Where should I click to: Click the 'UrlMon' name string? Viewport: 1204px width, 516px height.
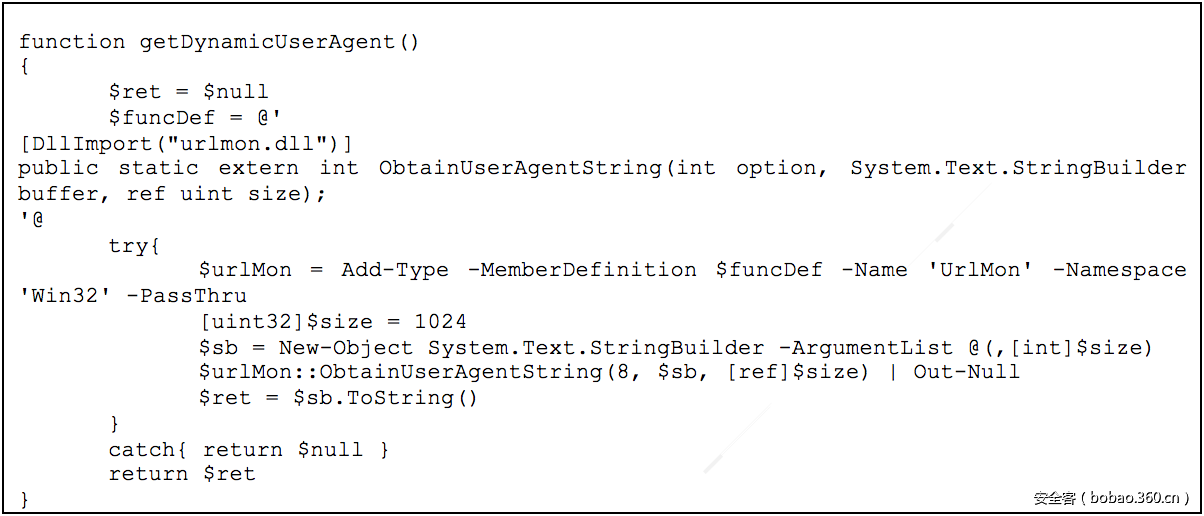coord(980,270)
